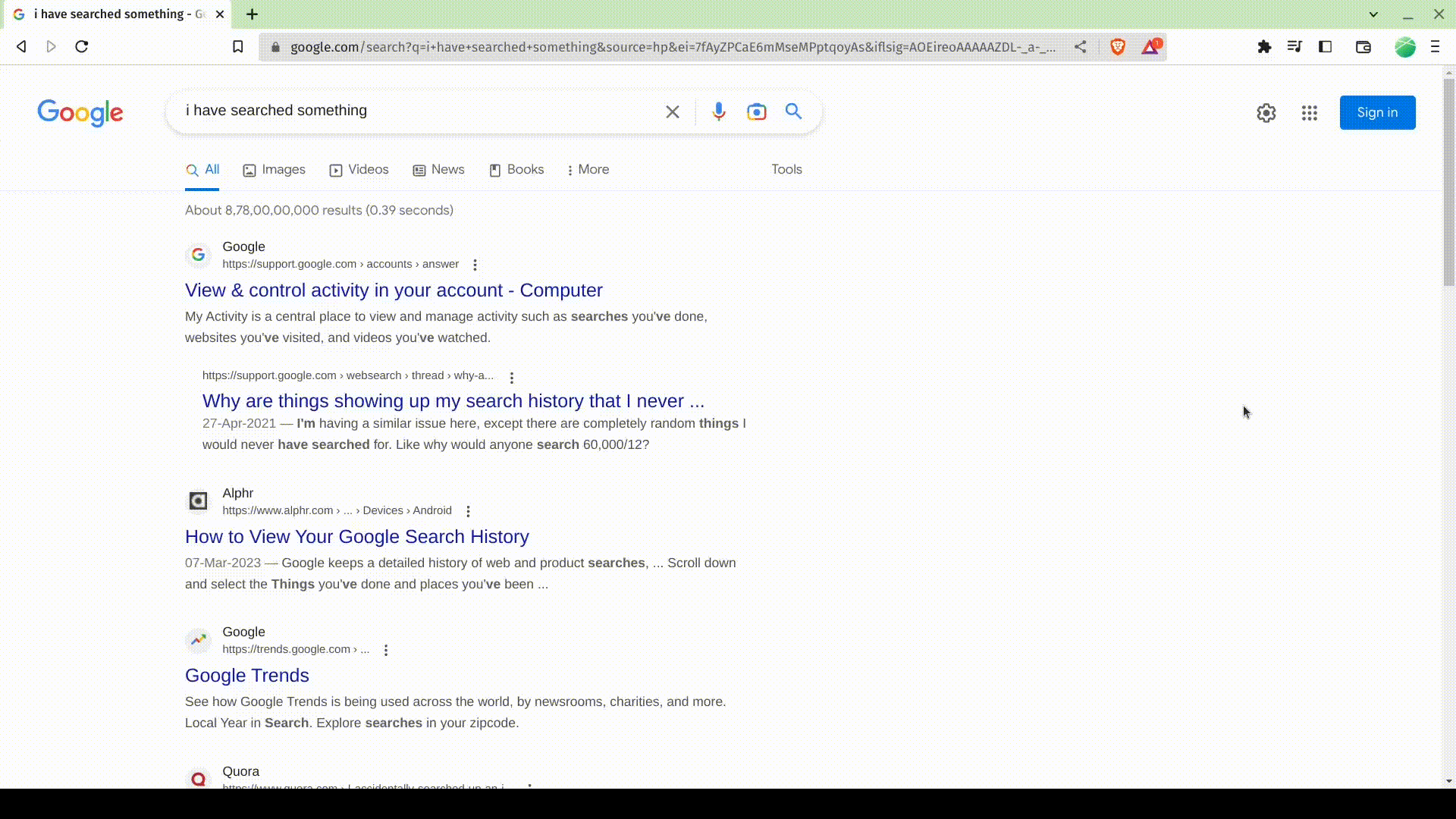Click the magnifier search button
The width and height of the screenshot is (1456, 819).
793,111
